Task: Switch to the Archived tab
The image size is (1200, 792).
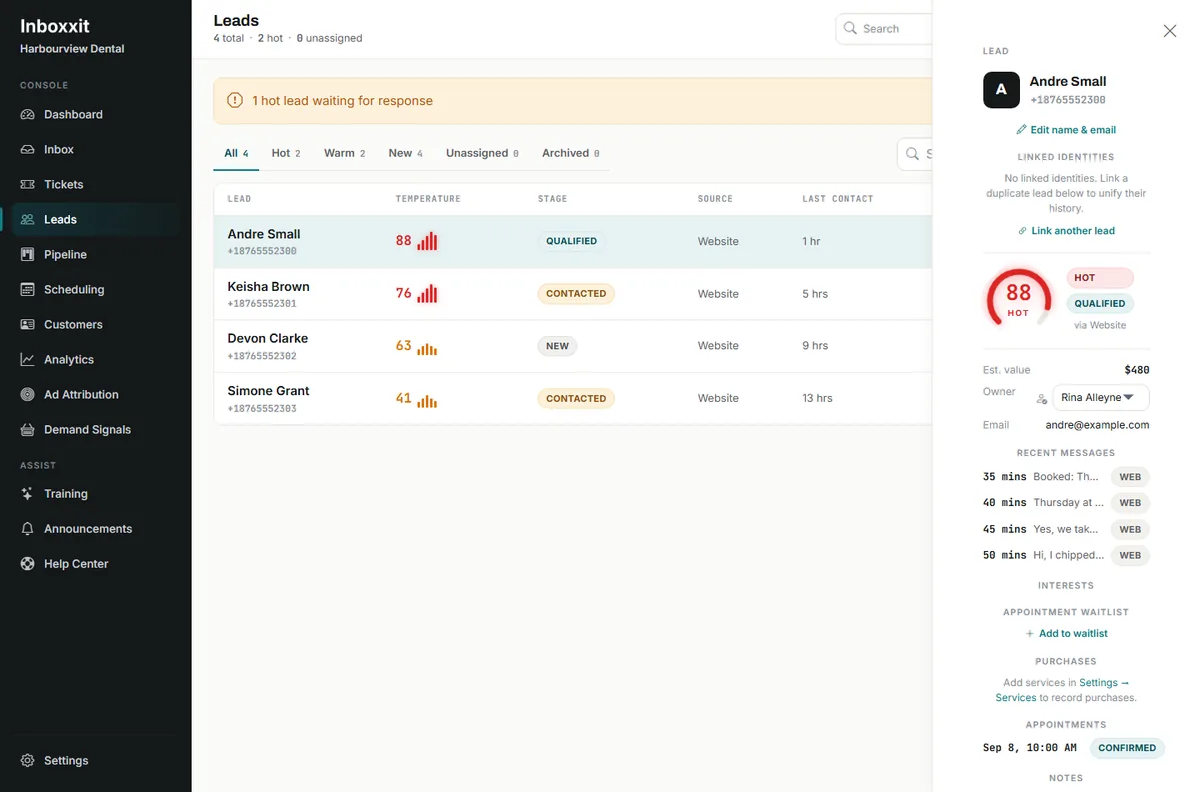Action: click(570, 154)
